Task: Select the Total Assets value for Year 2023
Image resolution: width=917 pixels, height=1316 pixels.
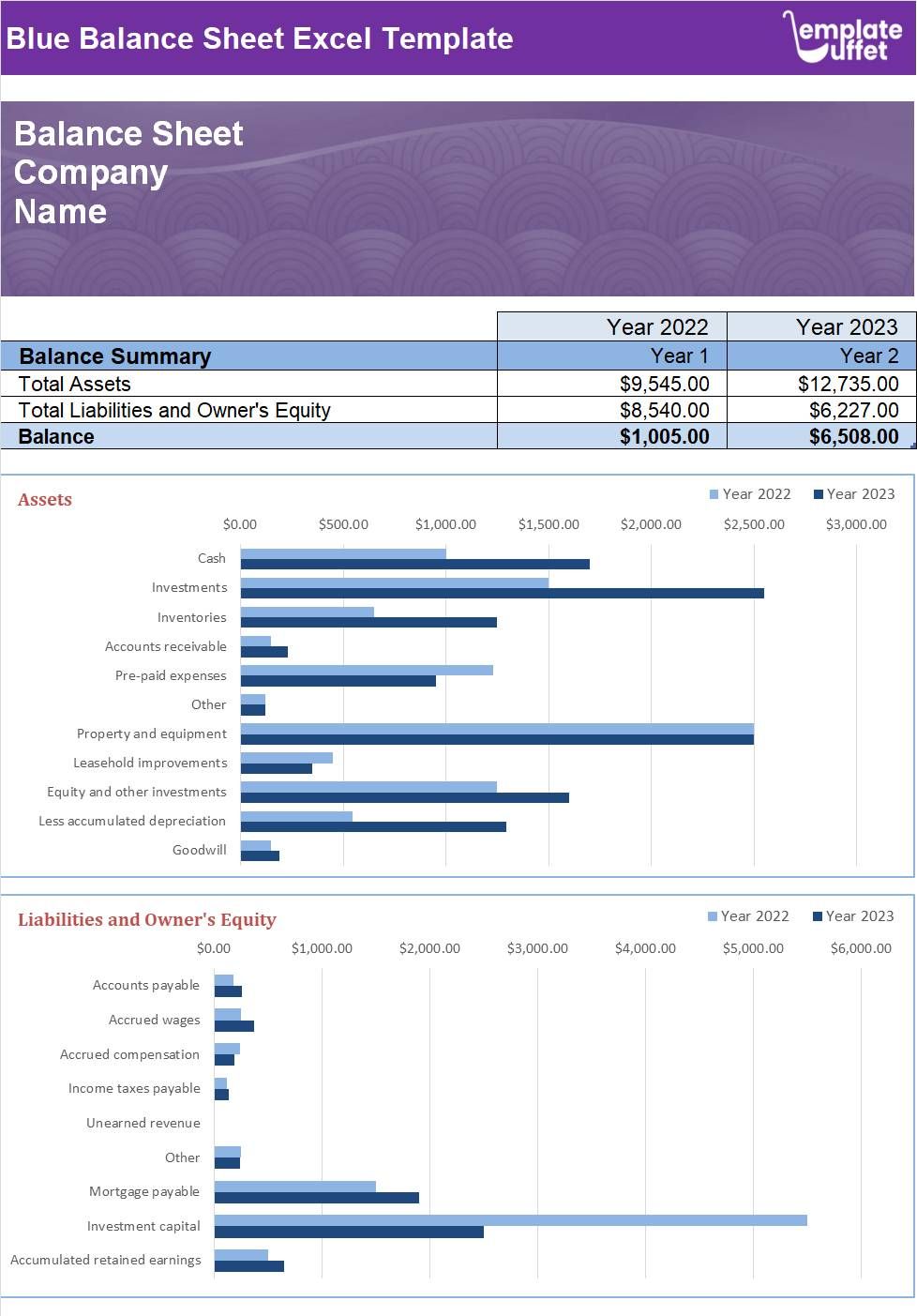Action: click(847, 383)
